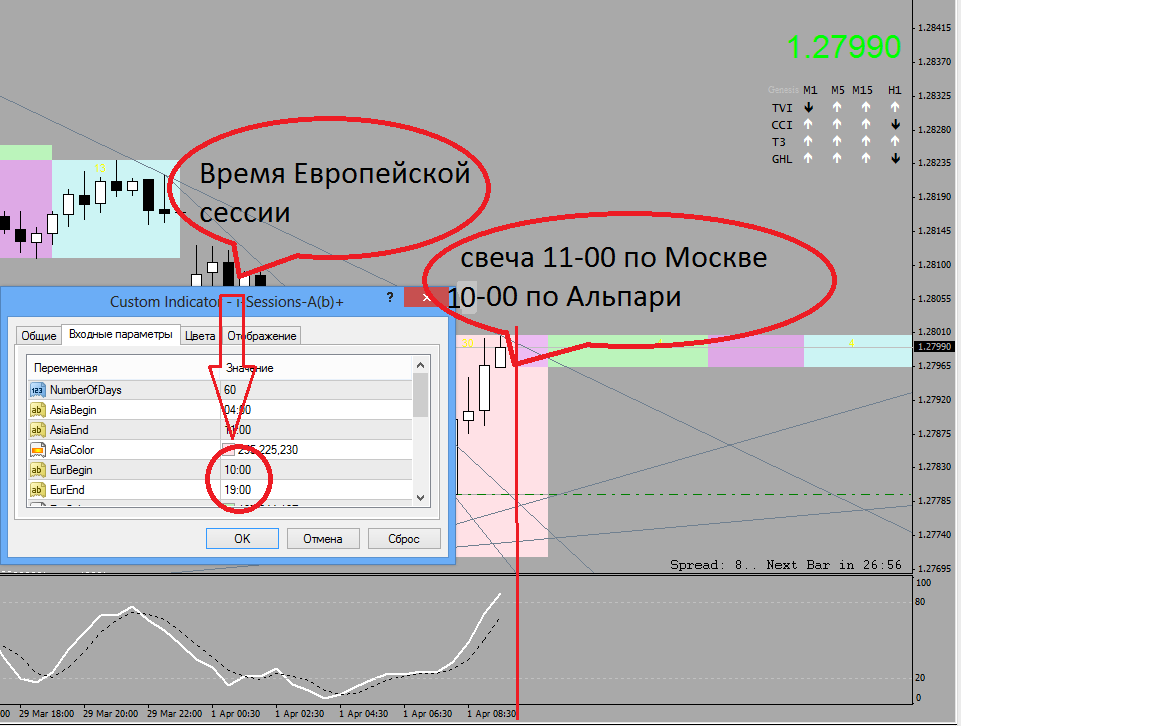Viewport: 1152px width, 726px height.
Task: Click the AsiaBegin string type icon
Action: [37, 410]
